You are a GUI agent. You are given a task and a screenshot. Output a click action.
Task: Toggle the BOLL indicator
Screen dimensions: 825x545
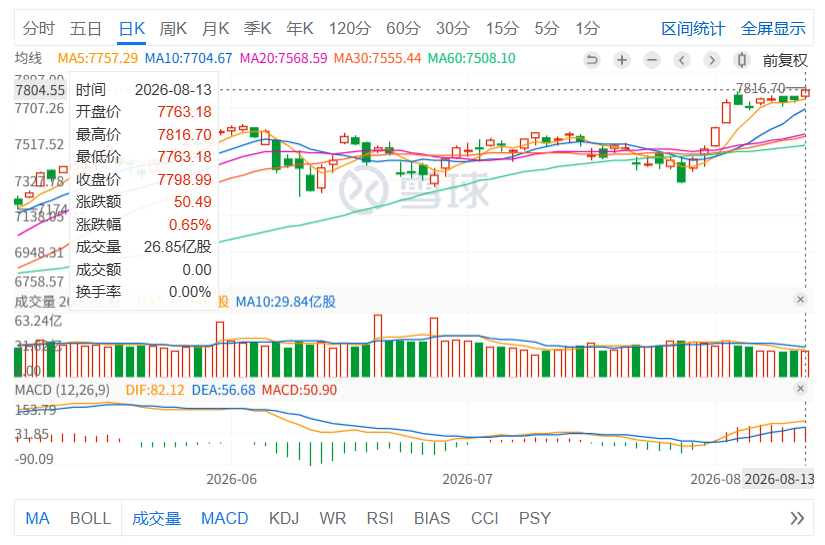click(x=90, y=519)
